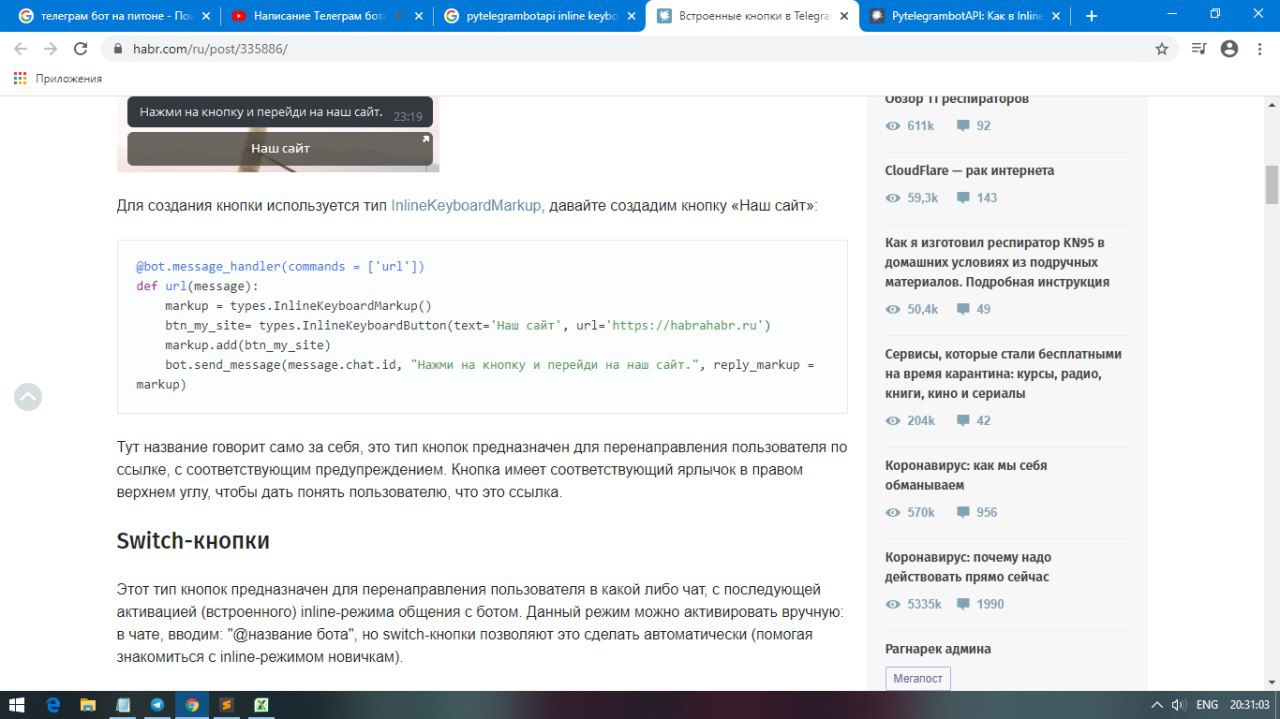Open the 'Рагнарек админа' article
1280x719 pixels.
point(938,649)
